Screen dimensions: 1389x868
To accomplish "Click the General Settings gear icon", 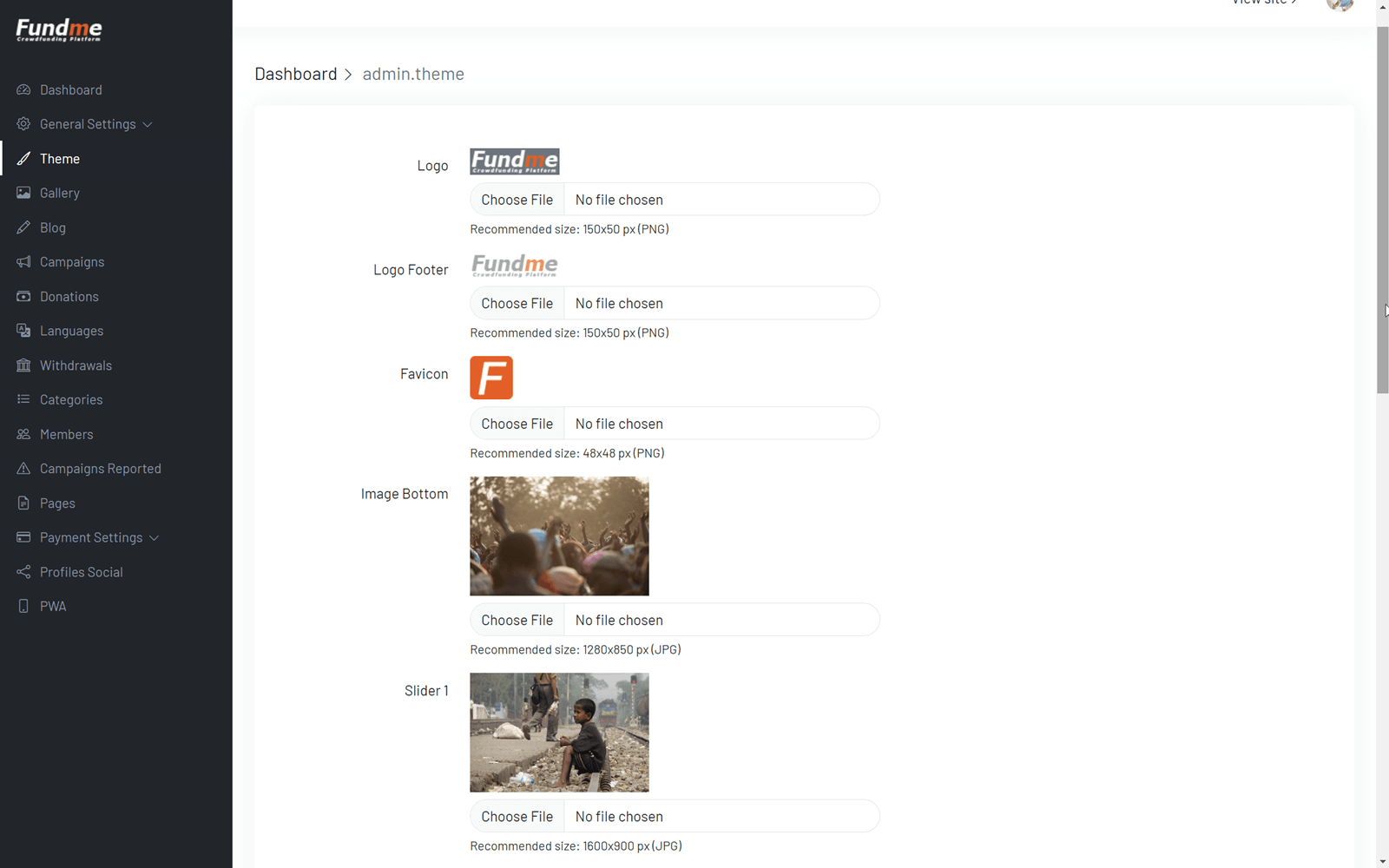I will pos(23,124).
